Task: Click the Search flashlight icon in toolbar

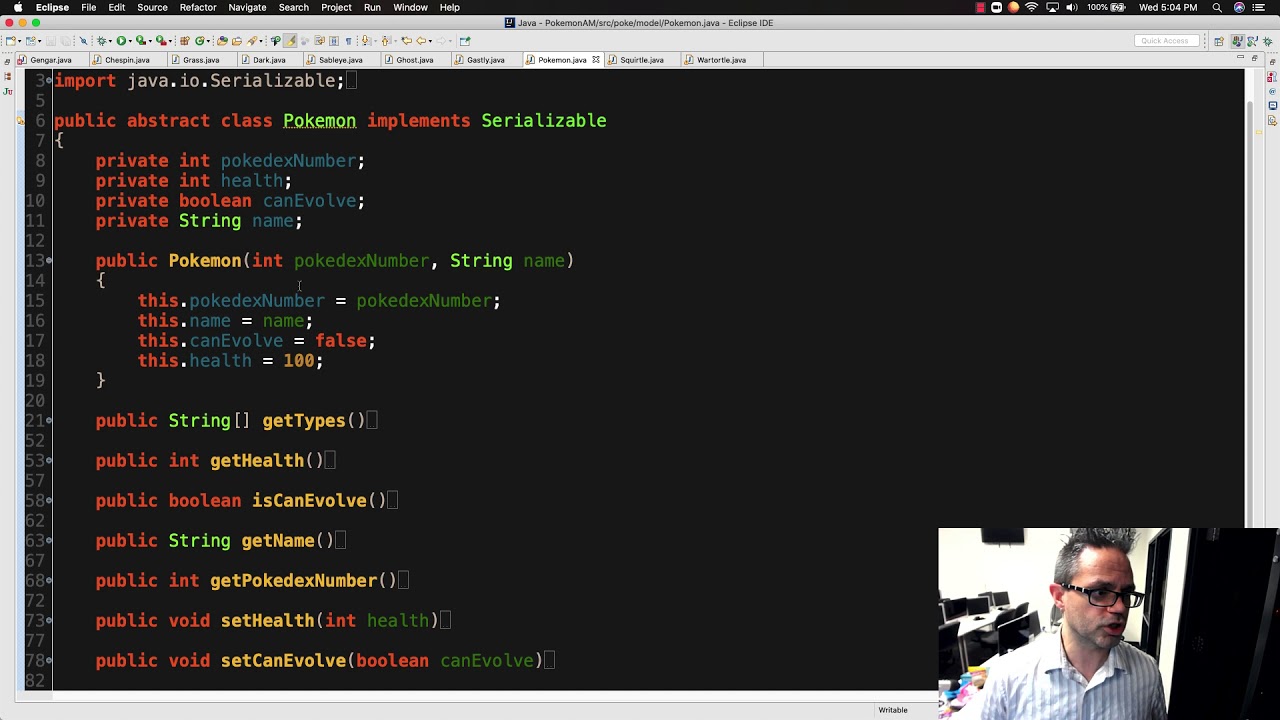Action: [251, 40]
